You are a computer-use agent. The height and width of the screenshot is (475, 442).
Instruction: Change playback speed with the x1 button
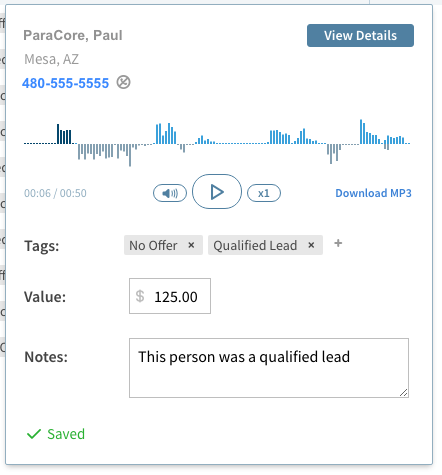click(x=264, y=193)
